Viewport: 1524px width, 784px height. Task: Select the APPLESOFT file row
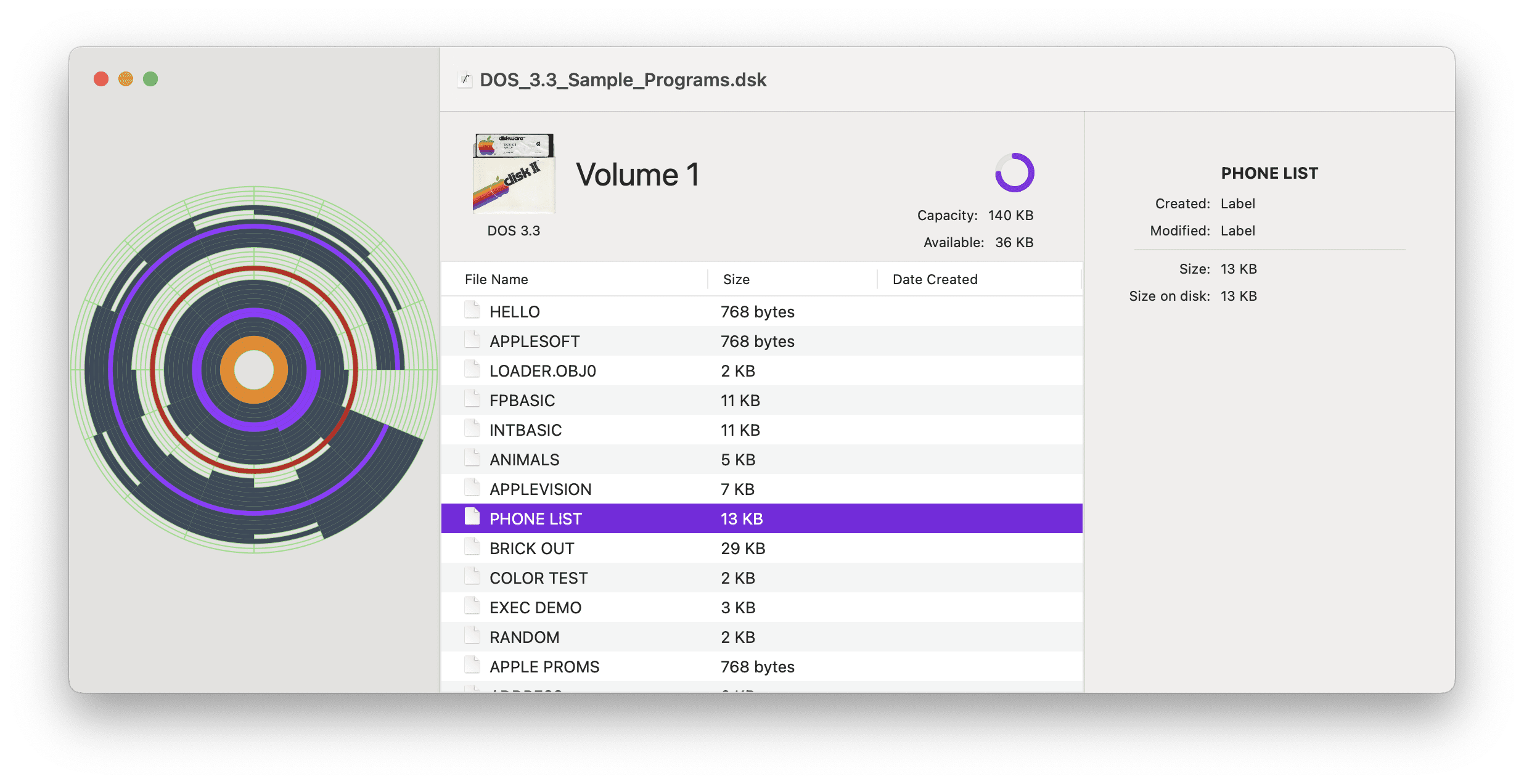(762, 341)
